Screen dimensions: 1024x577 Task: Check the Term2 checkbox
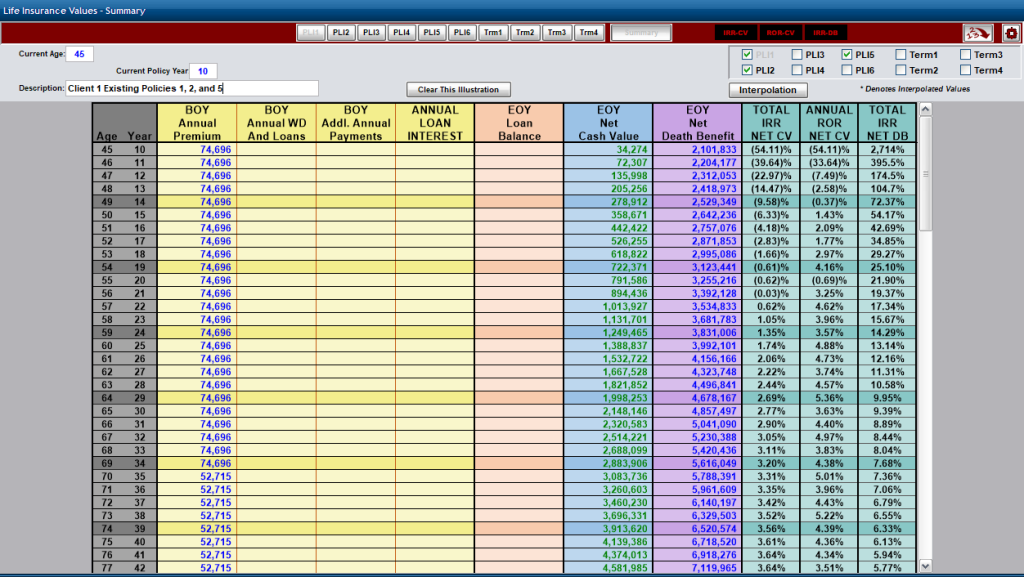click(x=901, y=70)
